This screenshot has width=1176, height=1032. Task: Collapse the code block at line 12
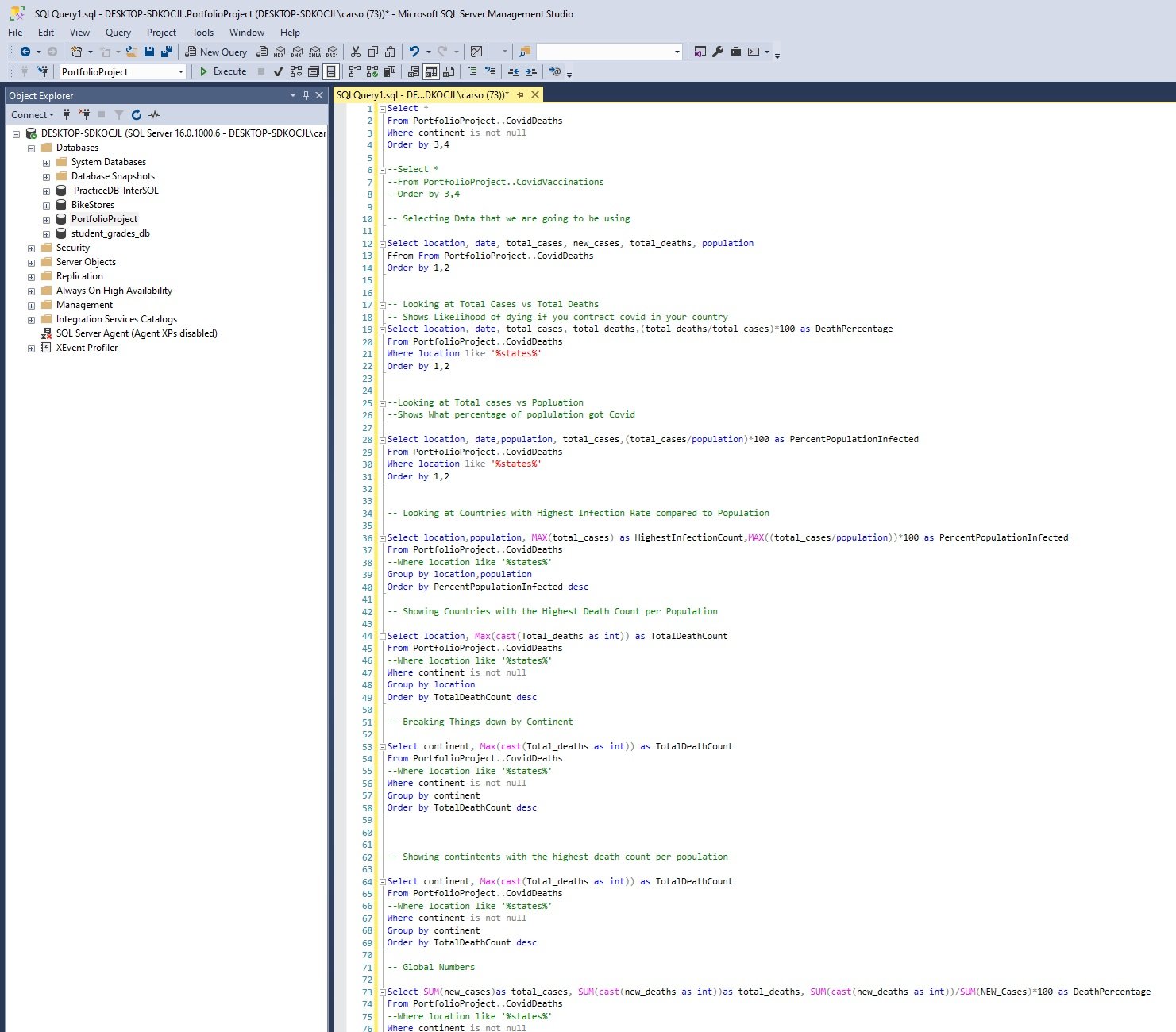click(382, 244)
